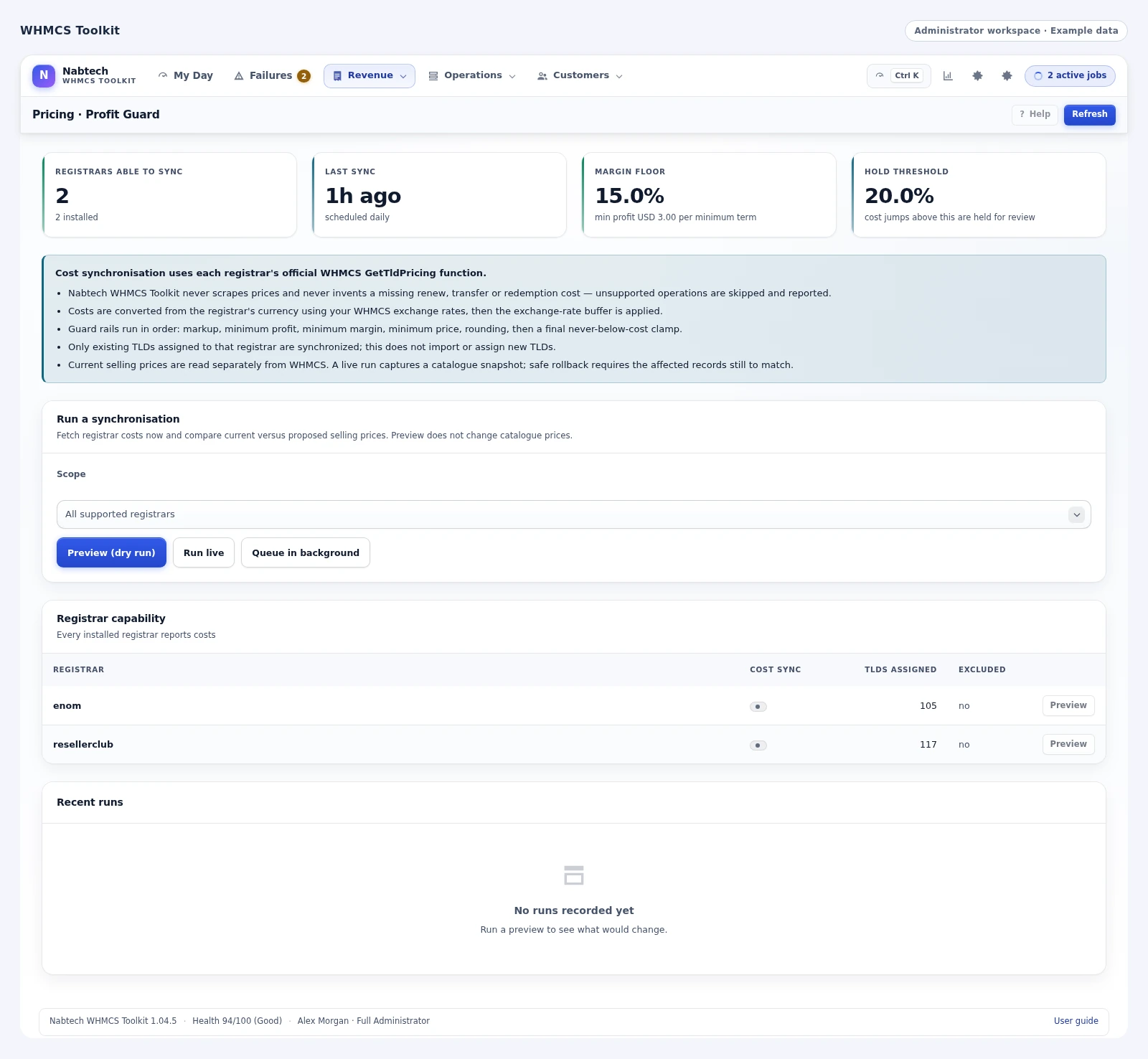Viewport: 1148px width, 1059px height.
Task: Click the gear icon beside the active jobs pill
Action: tap(1007, 75)
